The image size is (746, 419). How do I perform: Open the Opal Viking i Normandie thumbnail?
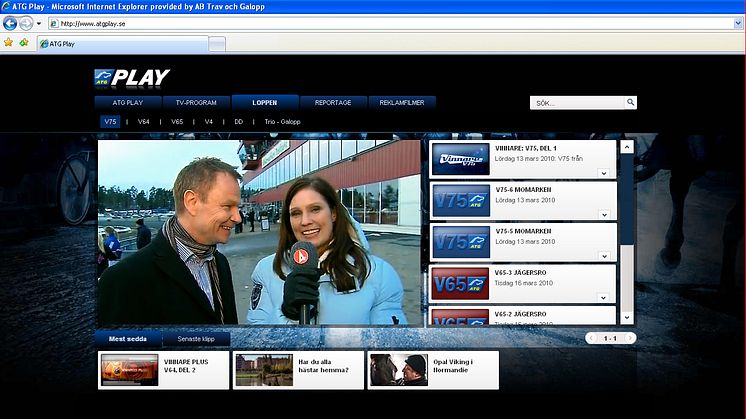(x=399, y=370)
